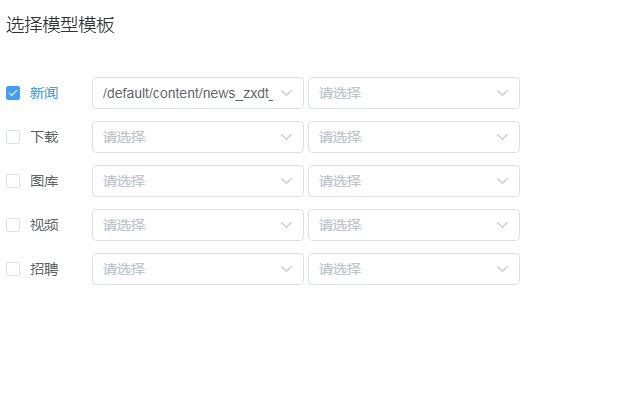Viewport: 640px width, 408px height.
Task: Open first 请选择 dropdown for 招聘
Action: click(197, 269)
